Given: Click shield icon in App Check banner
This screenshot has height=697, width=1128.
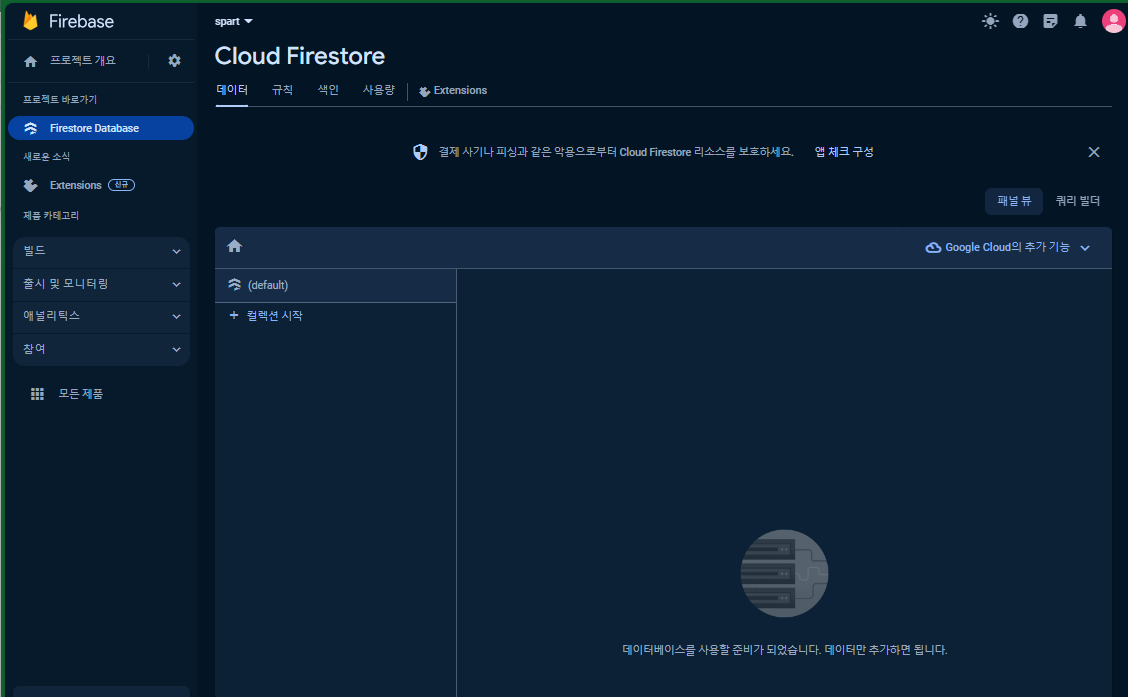Looking at the screenshot, I should click(420, 152).
